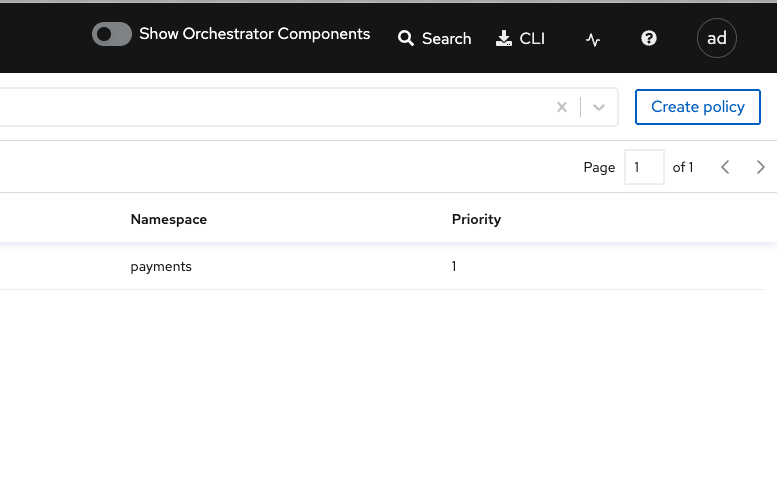Viewport: 777px width, 482px height.
Task: Sort by the Namespace column header
Action: [168, 219]
